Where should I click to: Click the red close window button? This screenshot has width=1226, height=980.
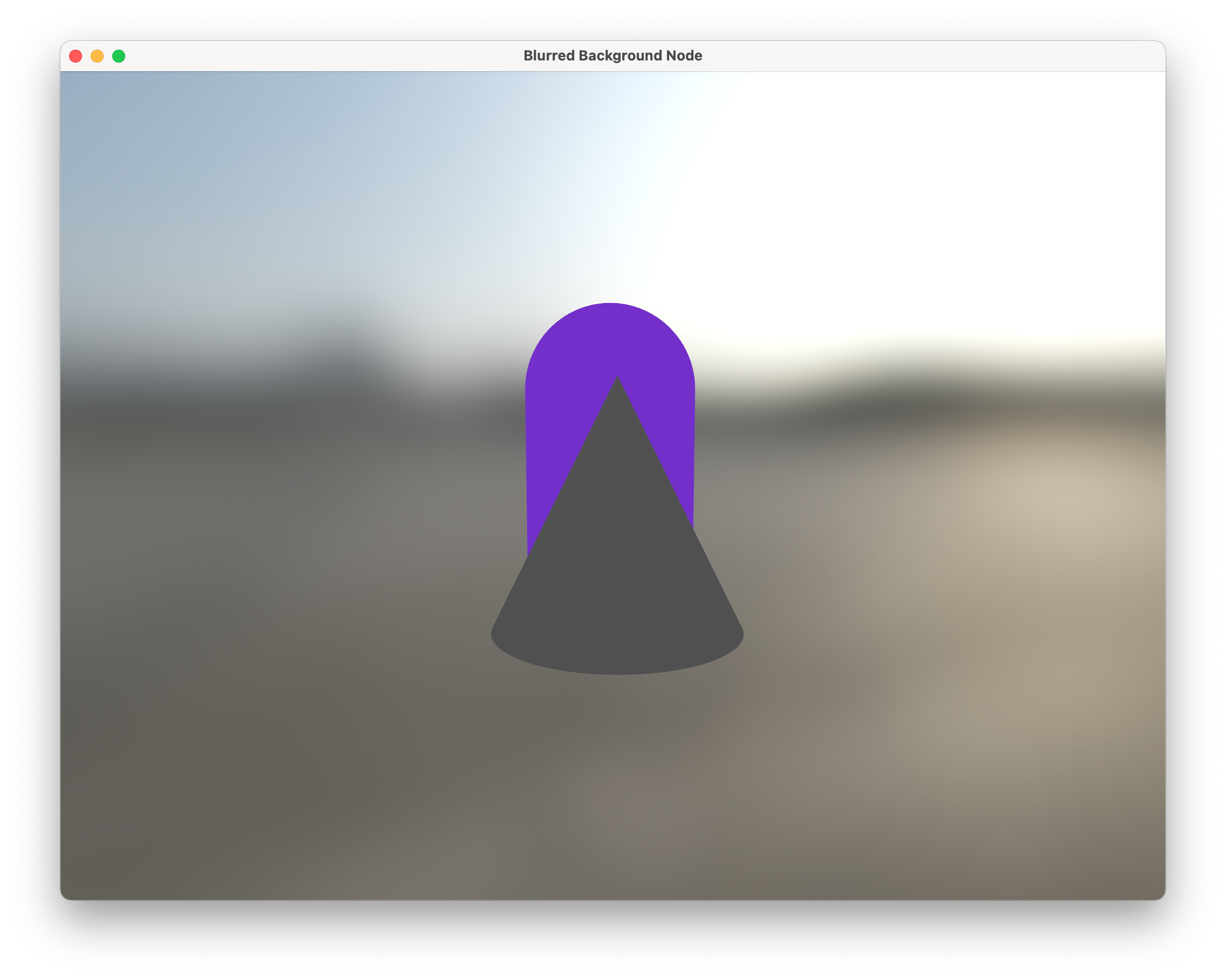[x=76, y=56]
